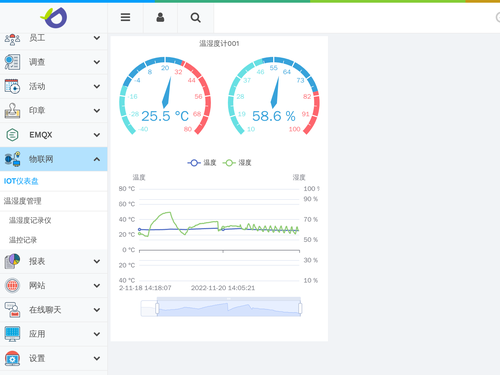Select the 员工 menu label
Screen dimensions: 500x375
37,38
